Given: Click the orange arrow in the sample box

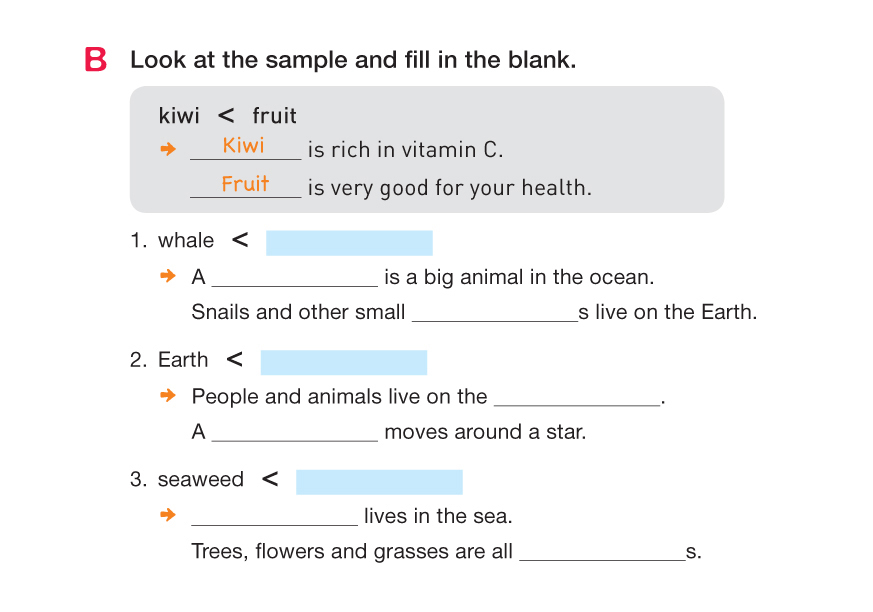Looking at the screenshot, I should pos(168,150).
